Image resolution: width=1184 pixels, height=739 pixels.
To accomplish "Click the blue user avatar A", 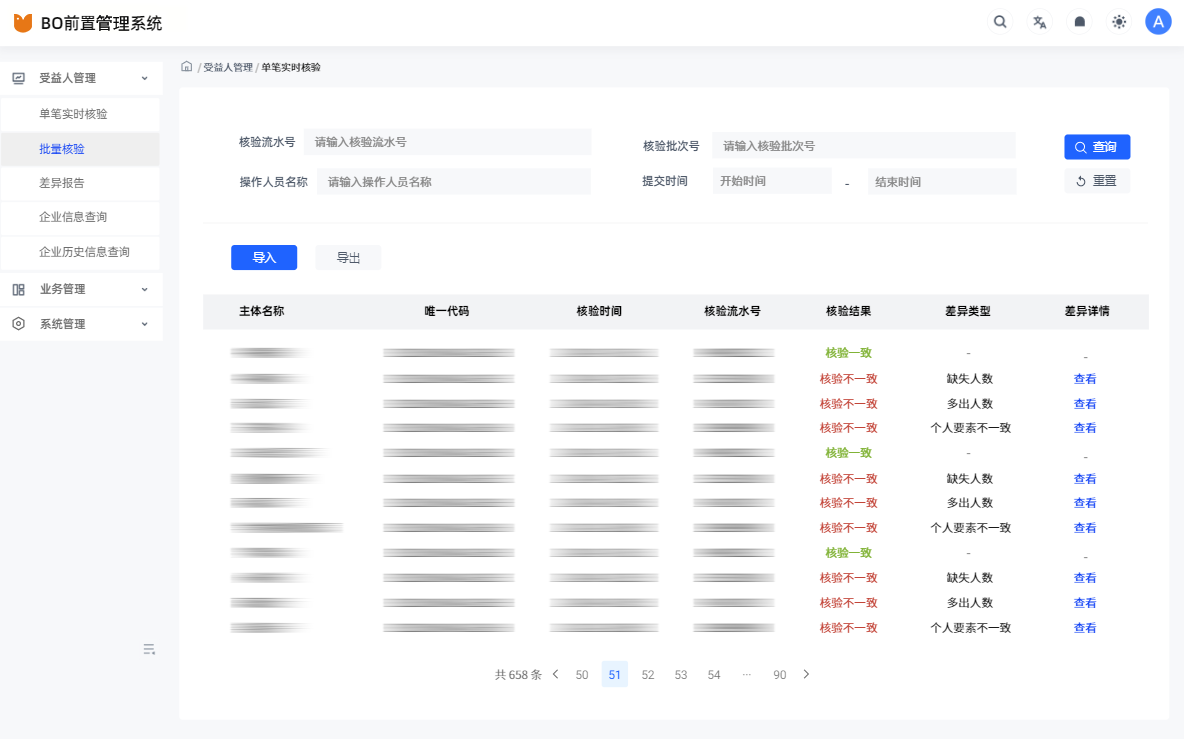I will (1157, 20).
